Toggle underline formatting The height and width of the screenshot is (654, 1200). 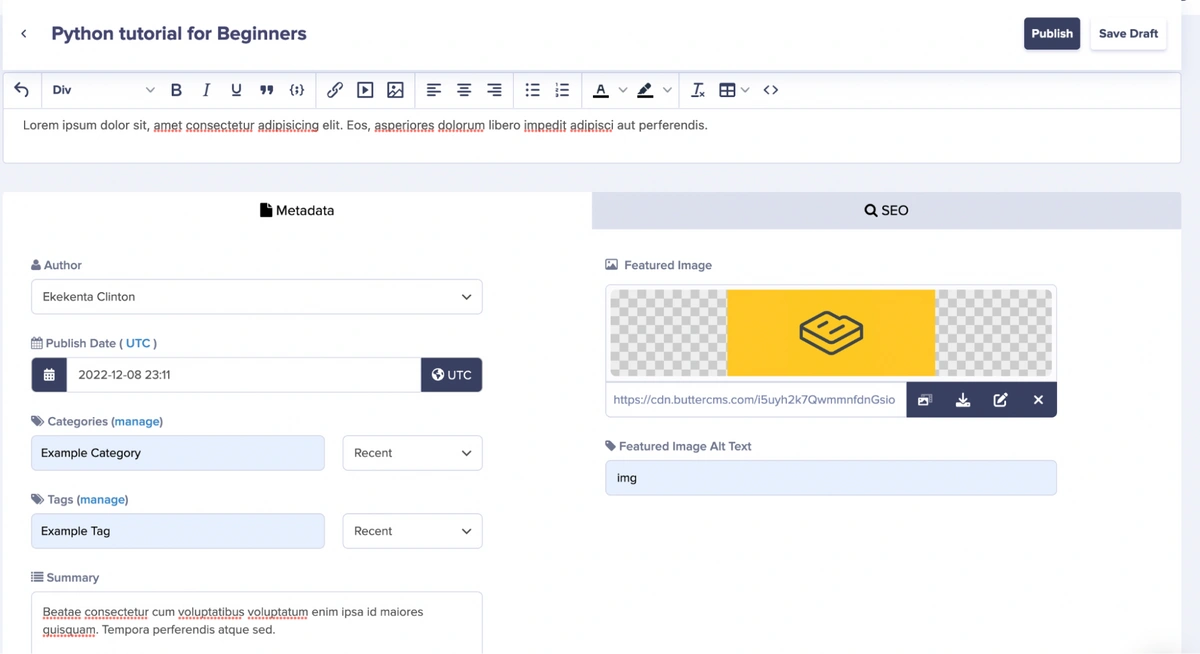236,90
